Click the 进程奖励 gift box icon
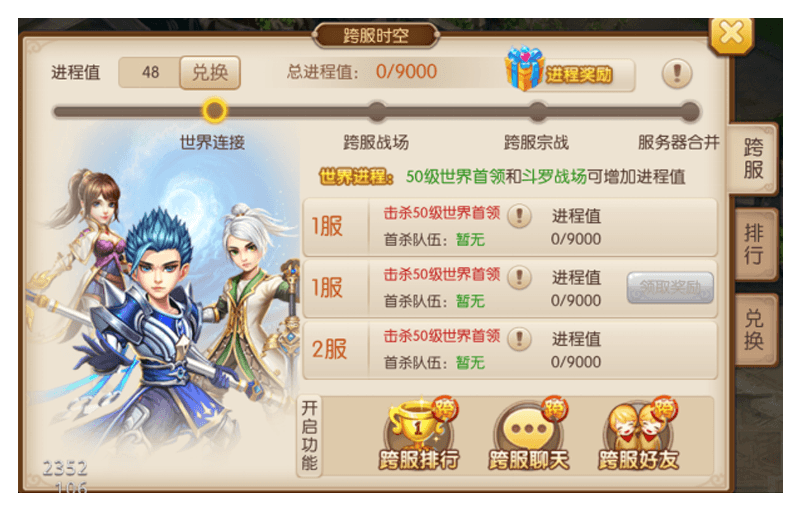This screenshot has height=508, width=800. pyautogui.click(x=524, y=69)
